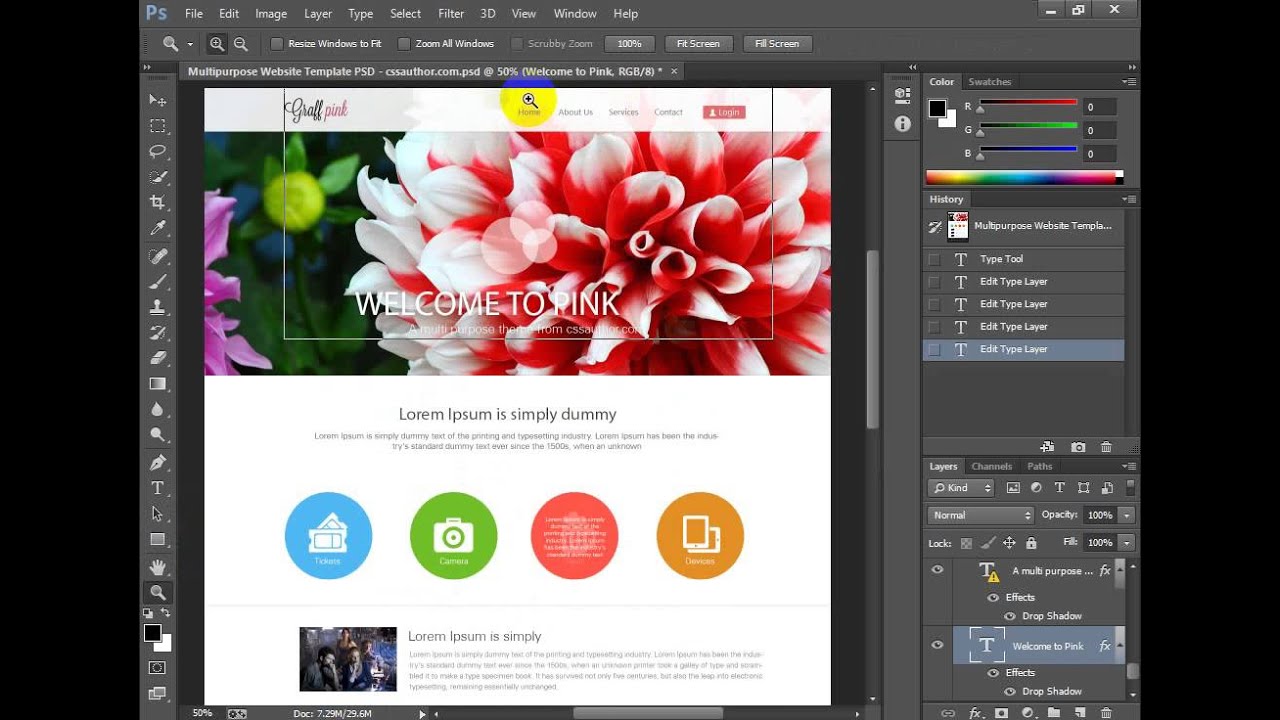Screen dimensions: 1280x720
Task: Select the Eraser tool
Action: click(x=158, y=357)
